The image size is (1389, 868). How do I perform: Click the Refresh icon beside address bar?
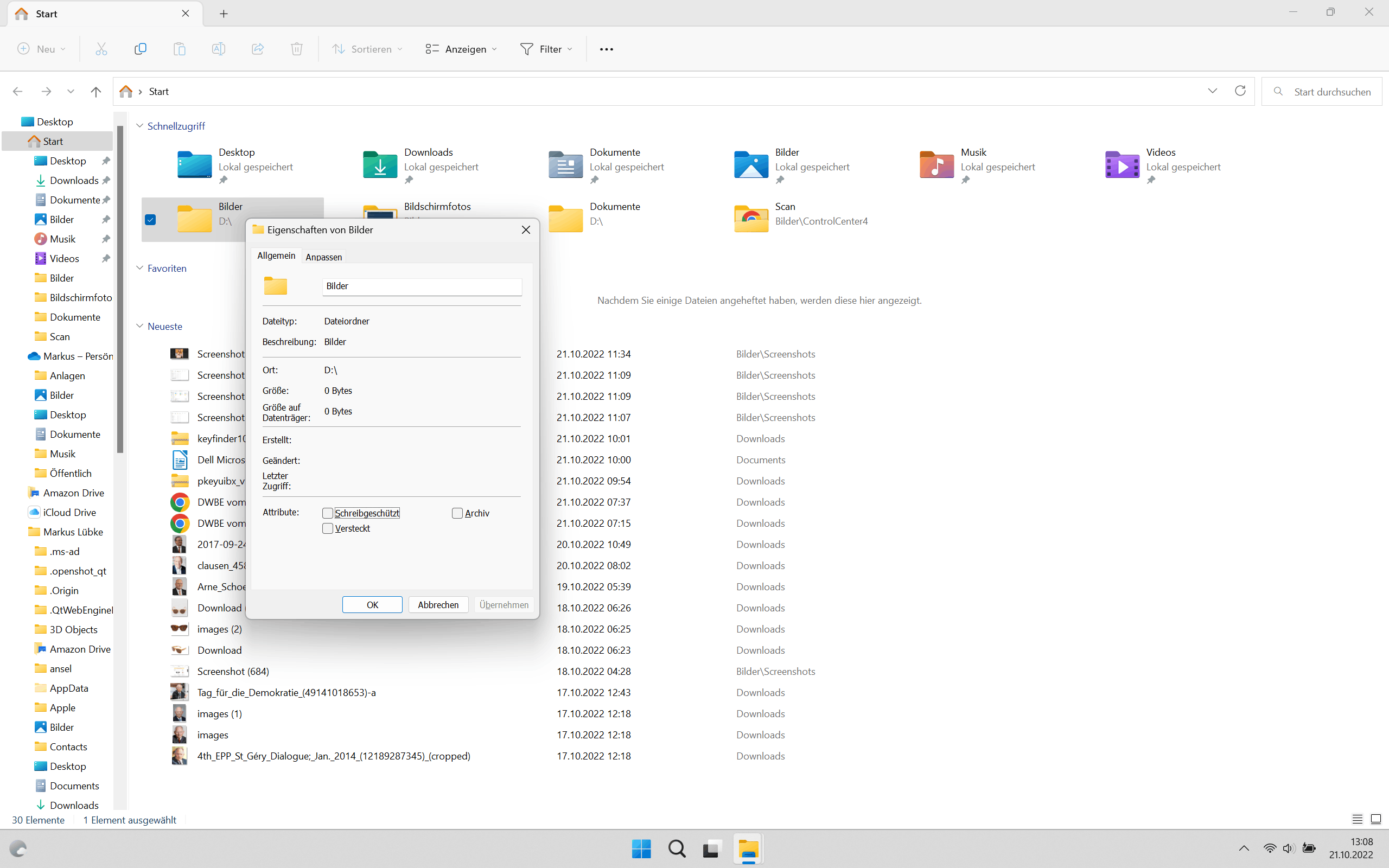coord(1240,91)
